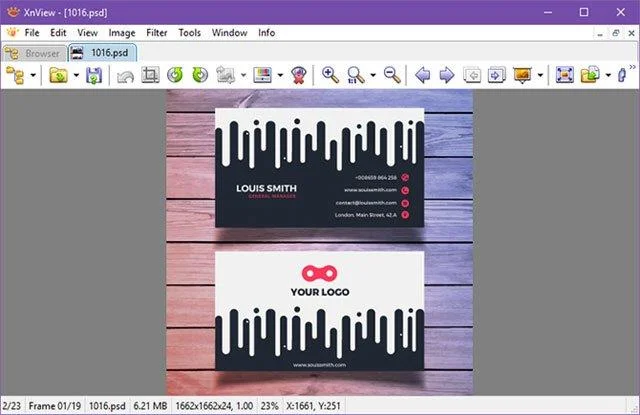This screenshot has height=415, width=640.
Task: Expand the slideshow dropdown arrow
Action: pos(540,75)
